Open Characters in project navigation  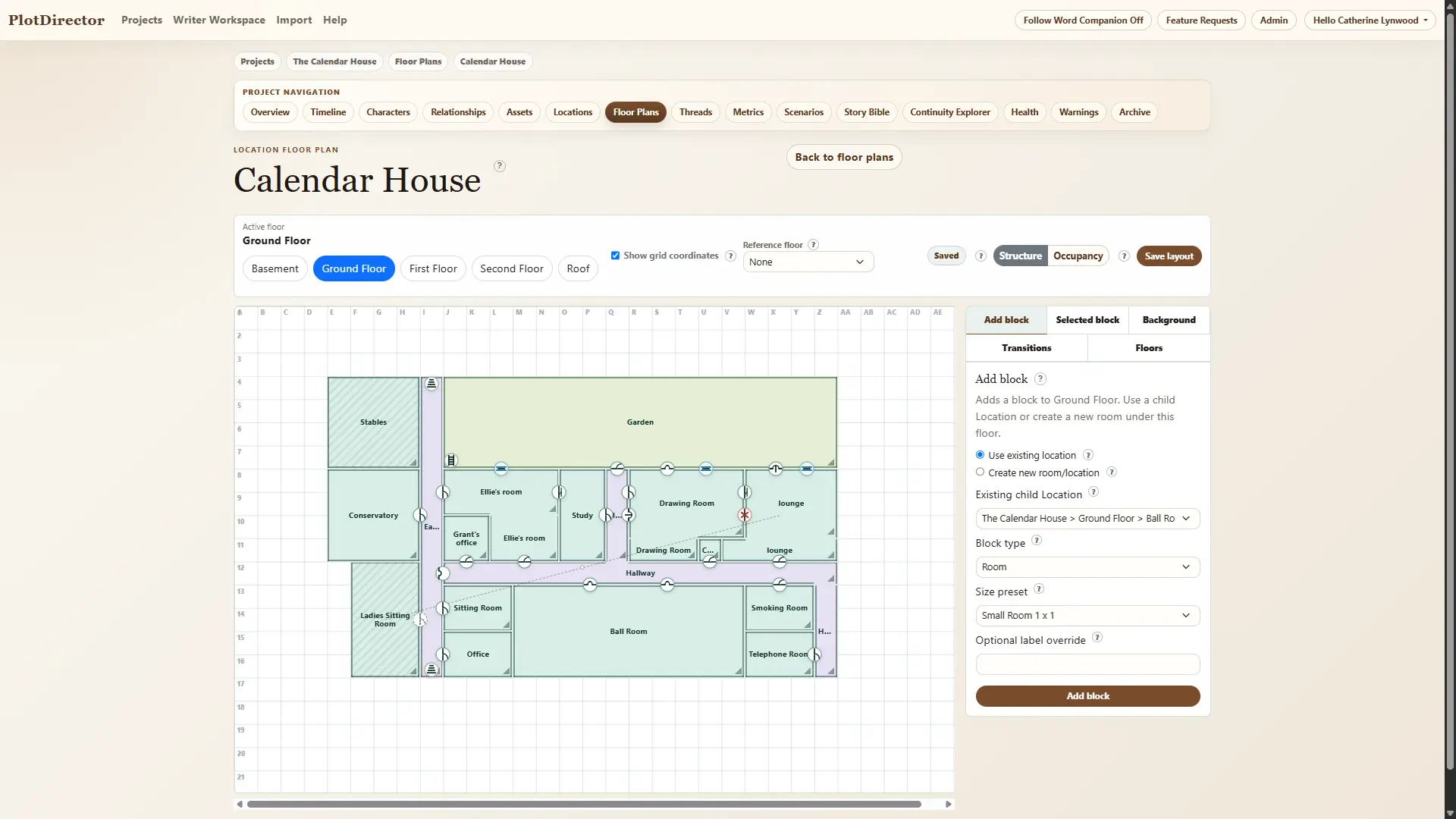[388, 112]
